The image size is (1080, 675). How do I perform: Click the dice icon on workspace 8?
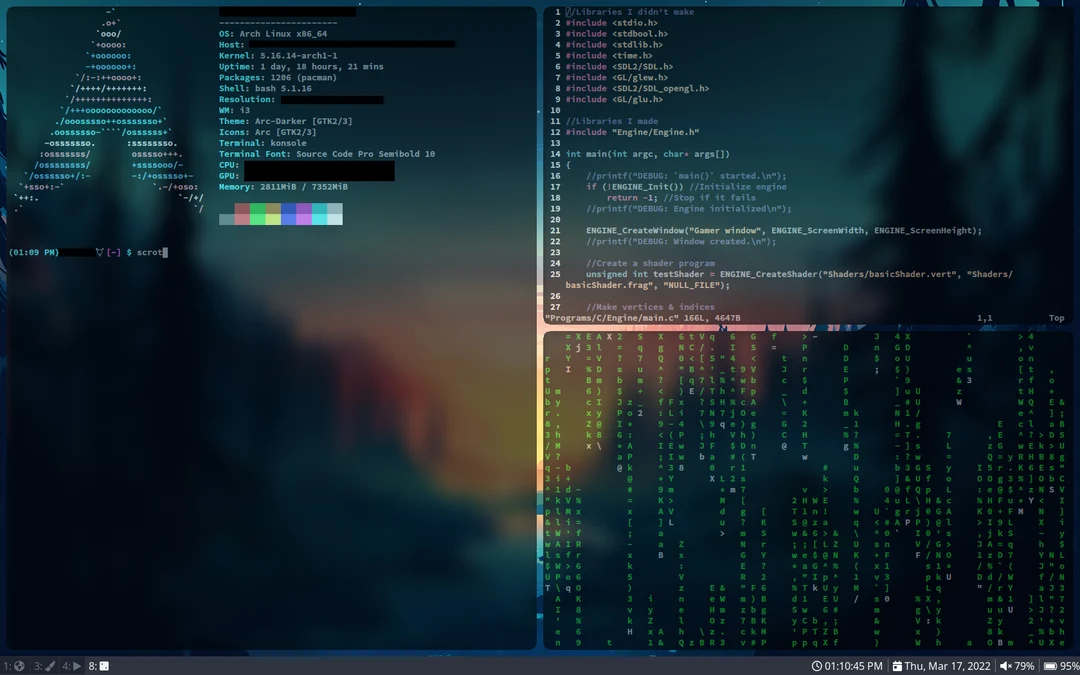(102, 665)
